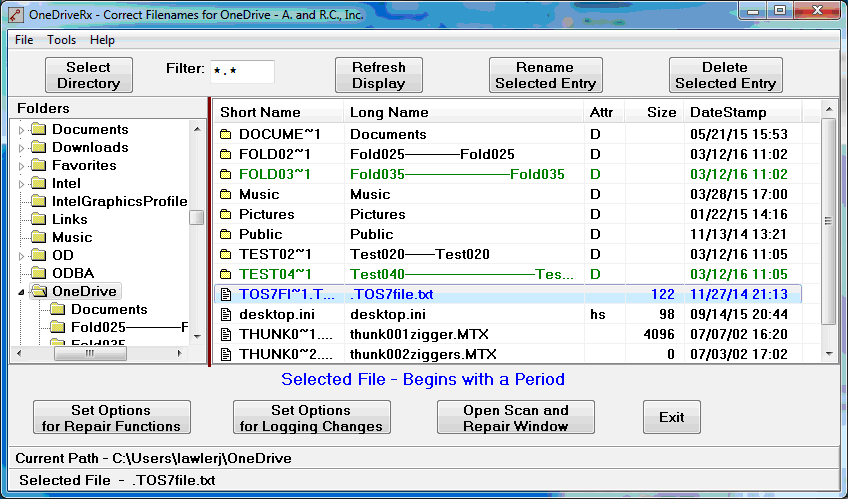Click the OneDriveRx app icon in title bar

[x=15, y=14]
